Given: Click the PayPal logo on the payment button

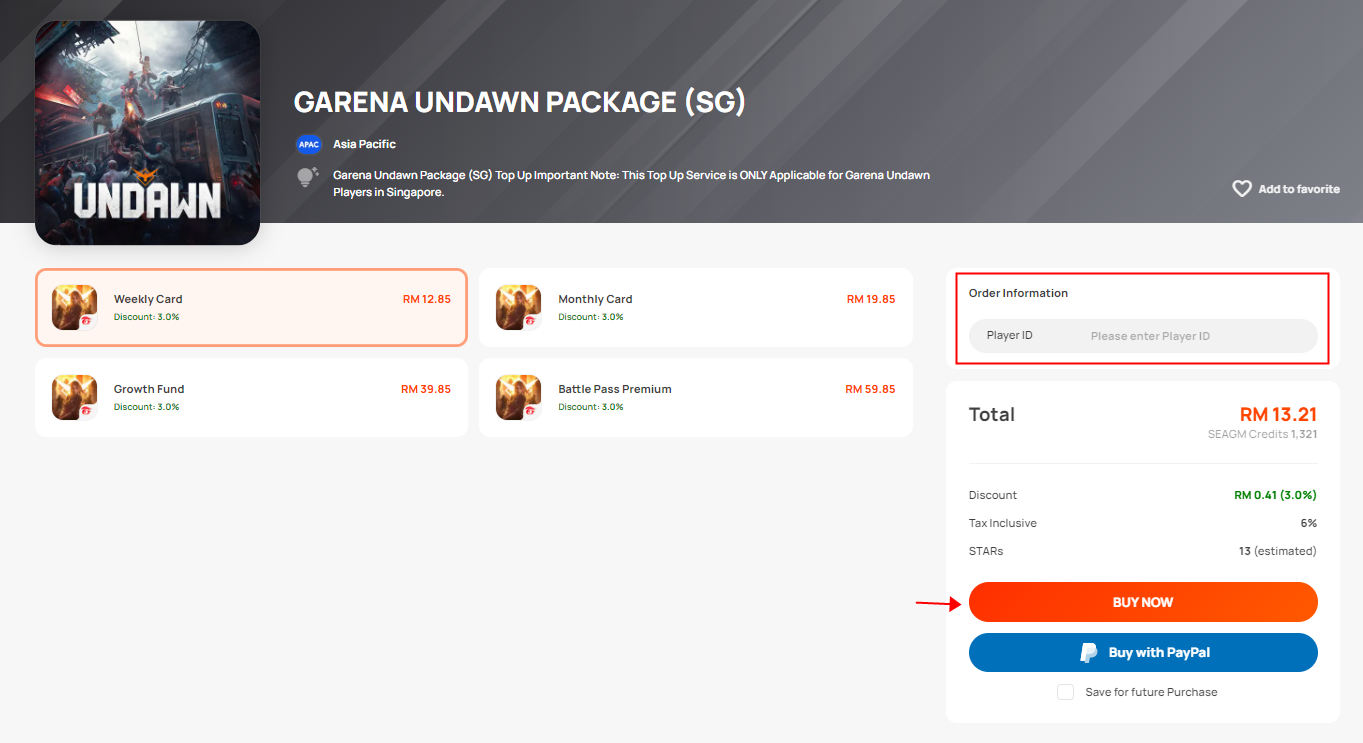Looking at the screenshot, I should [x=1087, y=652].
